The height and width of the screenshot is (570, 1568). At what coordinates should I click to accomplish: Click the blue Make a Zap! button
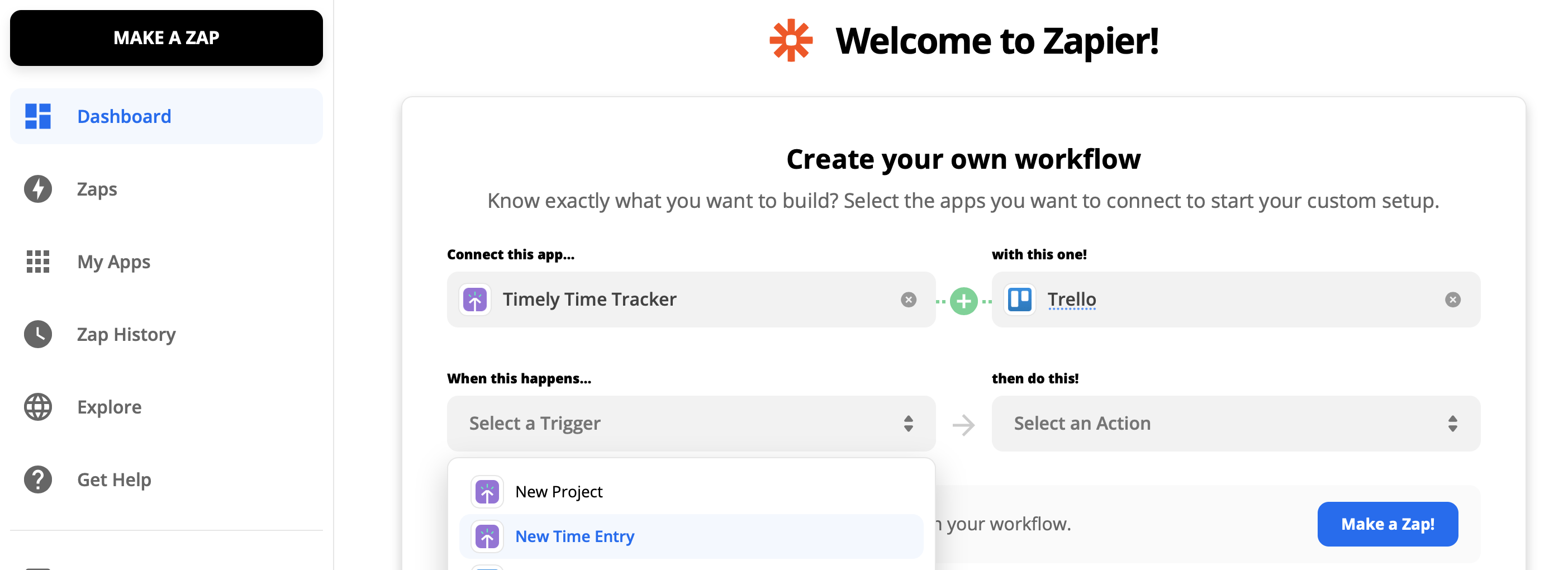[1387, 524]
